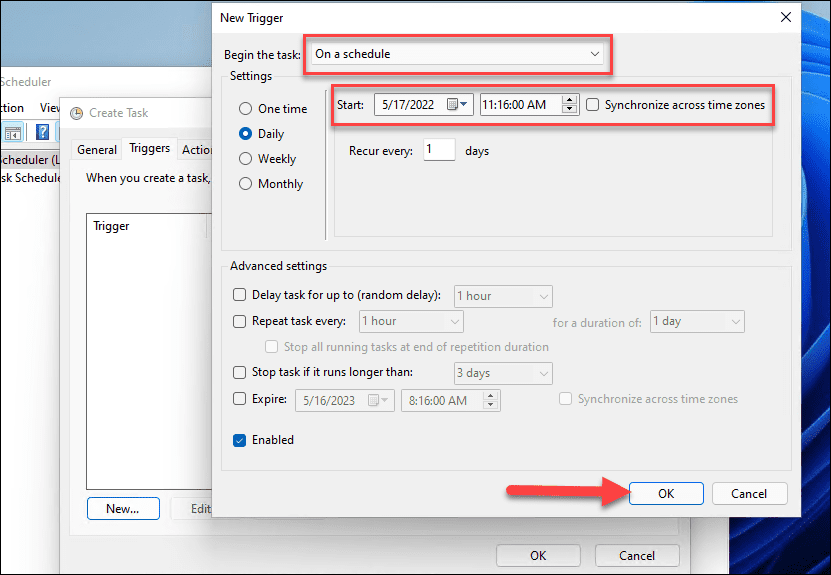Viewport: 831px width, 575px height.
Task: Check Delay task for up to option
Action: [x=239, y=296]
